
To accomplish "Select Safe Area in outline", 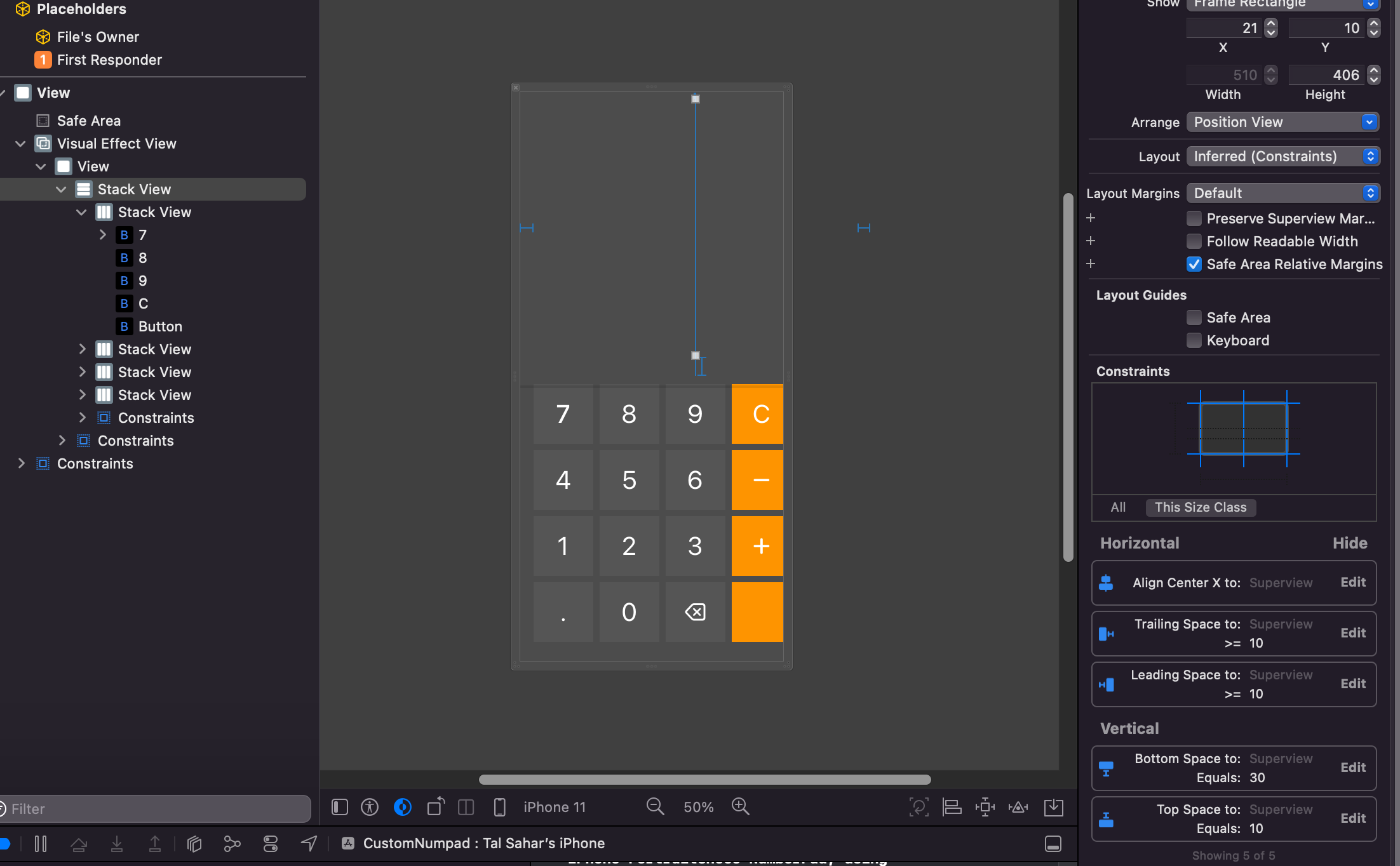I will [89, 121].
